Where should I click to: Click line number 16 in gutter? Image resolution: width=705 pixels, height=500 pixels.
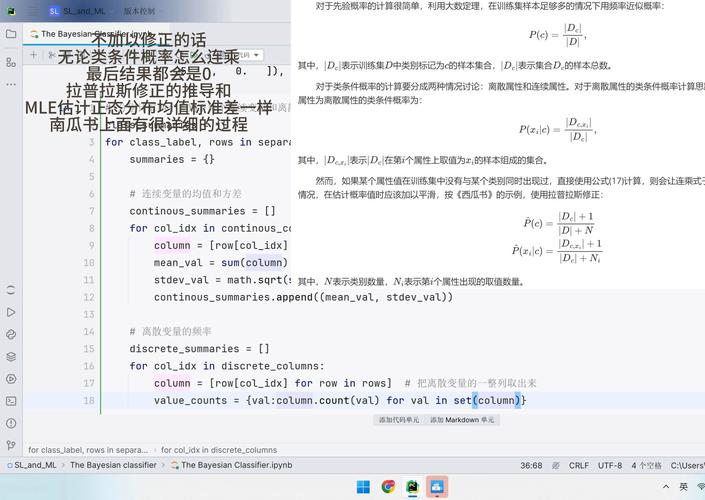(89, 366)
